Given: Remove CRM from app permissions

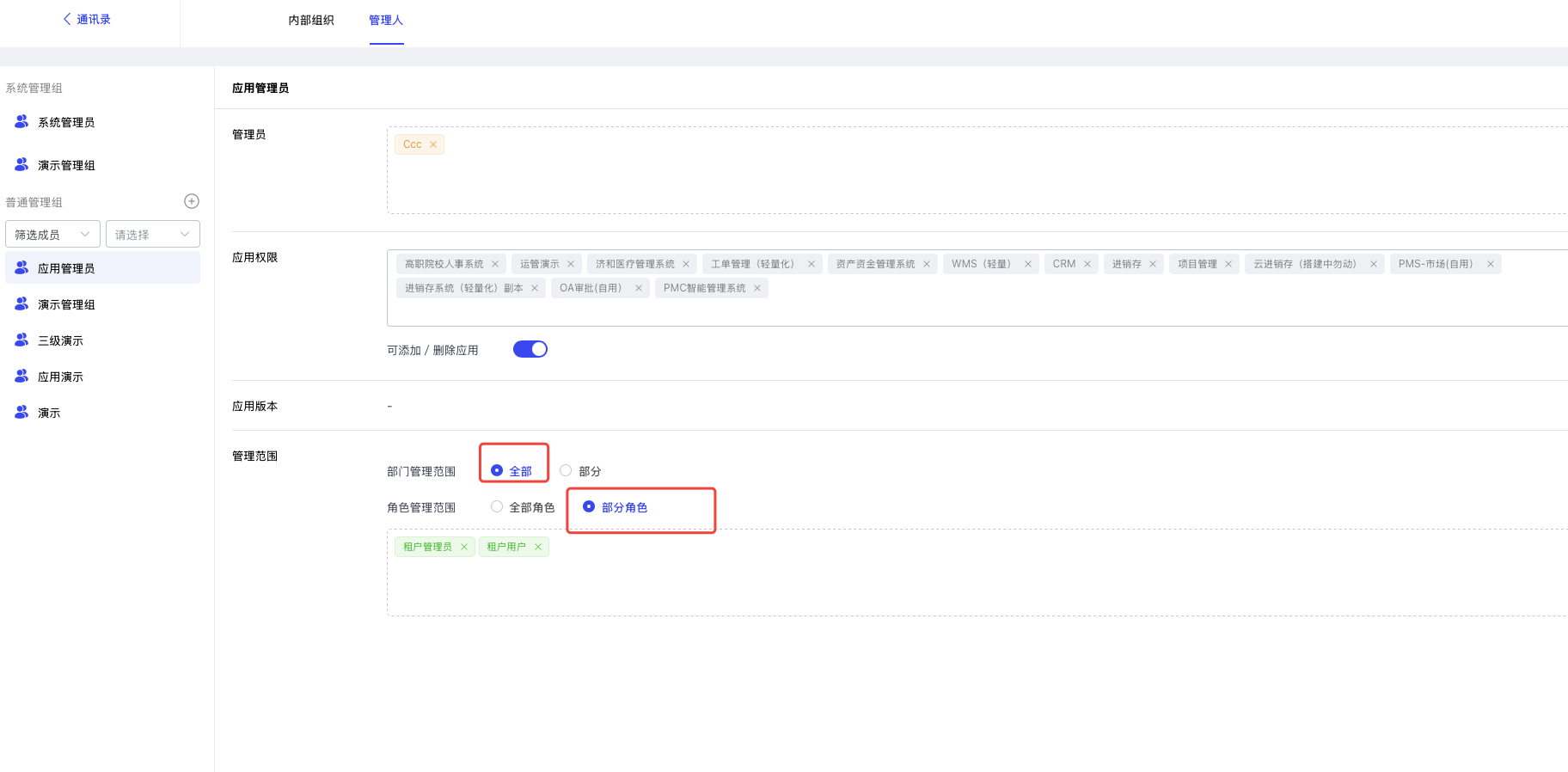Looking at the screenshot, I should (x=1087, y=264).
